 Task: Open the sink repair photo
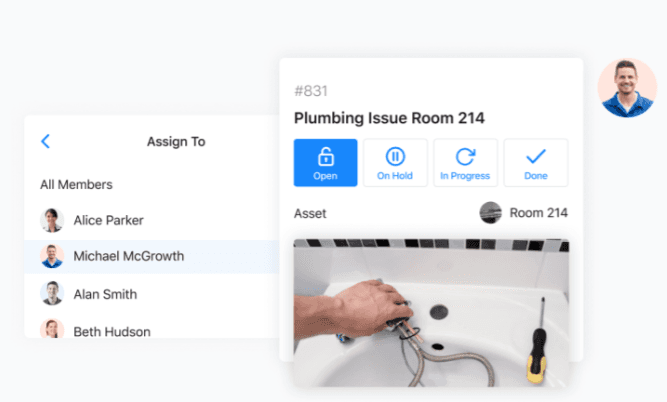point(431,313)
